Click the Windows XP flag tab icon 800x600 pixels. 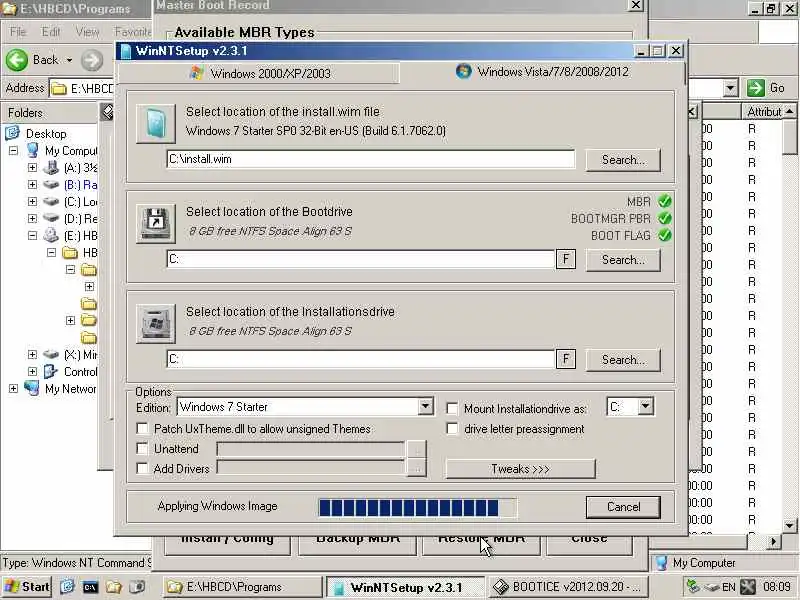click(197, 72)
